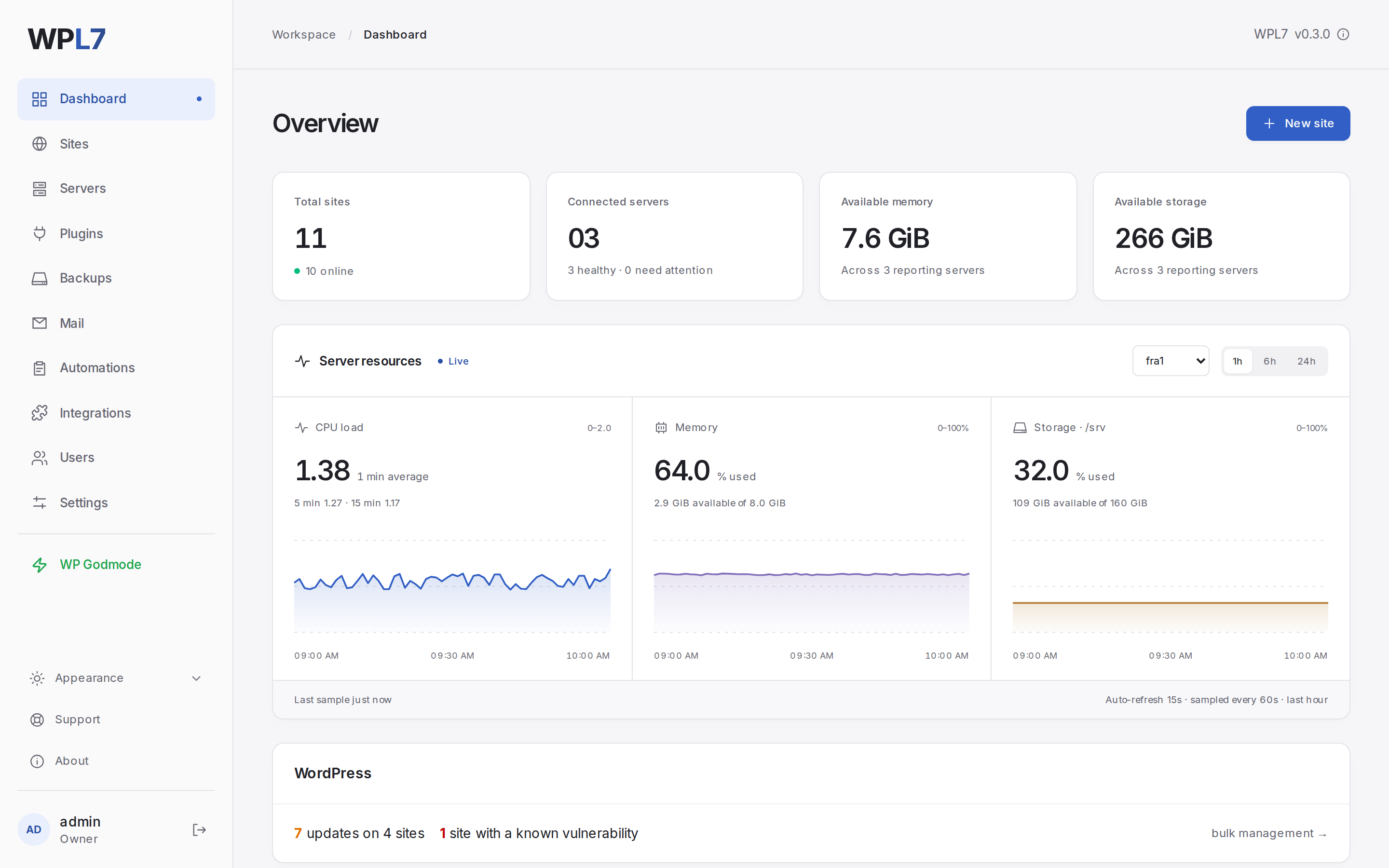Image resolution: width=1389 pixels, height=868 pixels.
Task: Click the About info icon in sidebar
Action: [37, 761]
